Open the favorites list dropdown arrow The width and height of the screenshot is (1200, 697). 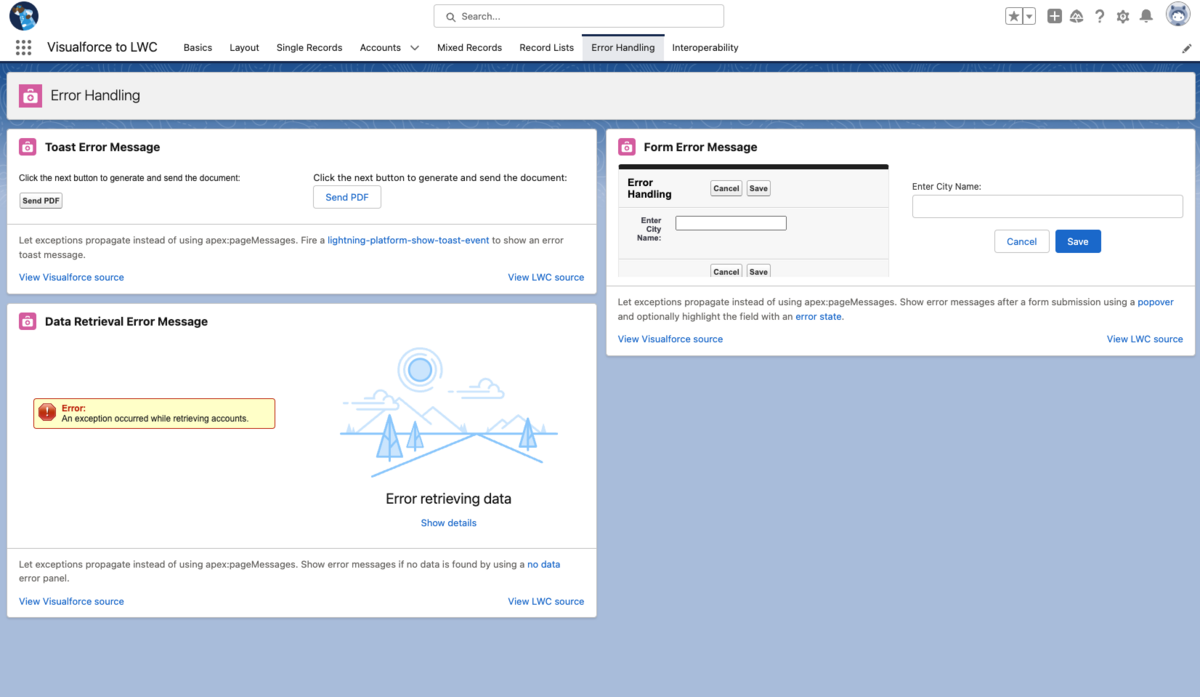(1027, 16)
